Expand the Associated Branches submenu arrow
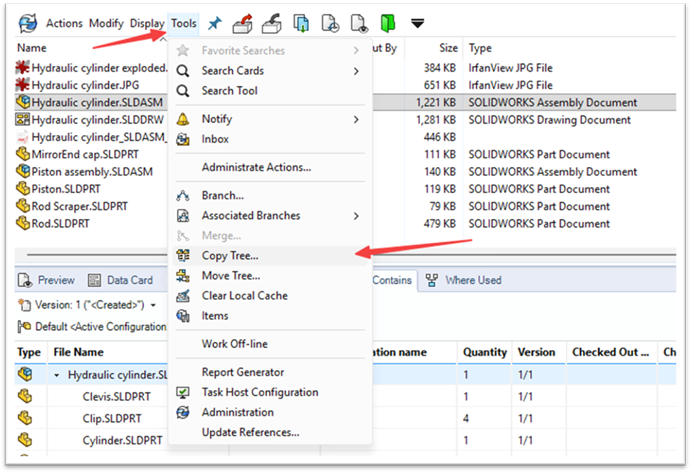This screenshot has height=473, width=692. (356, 216)
